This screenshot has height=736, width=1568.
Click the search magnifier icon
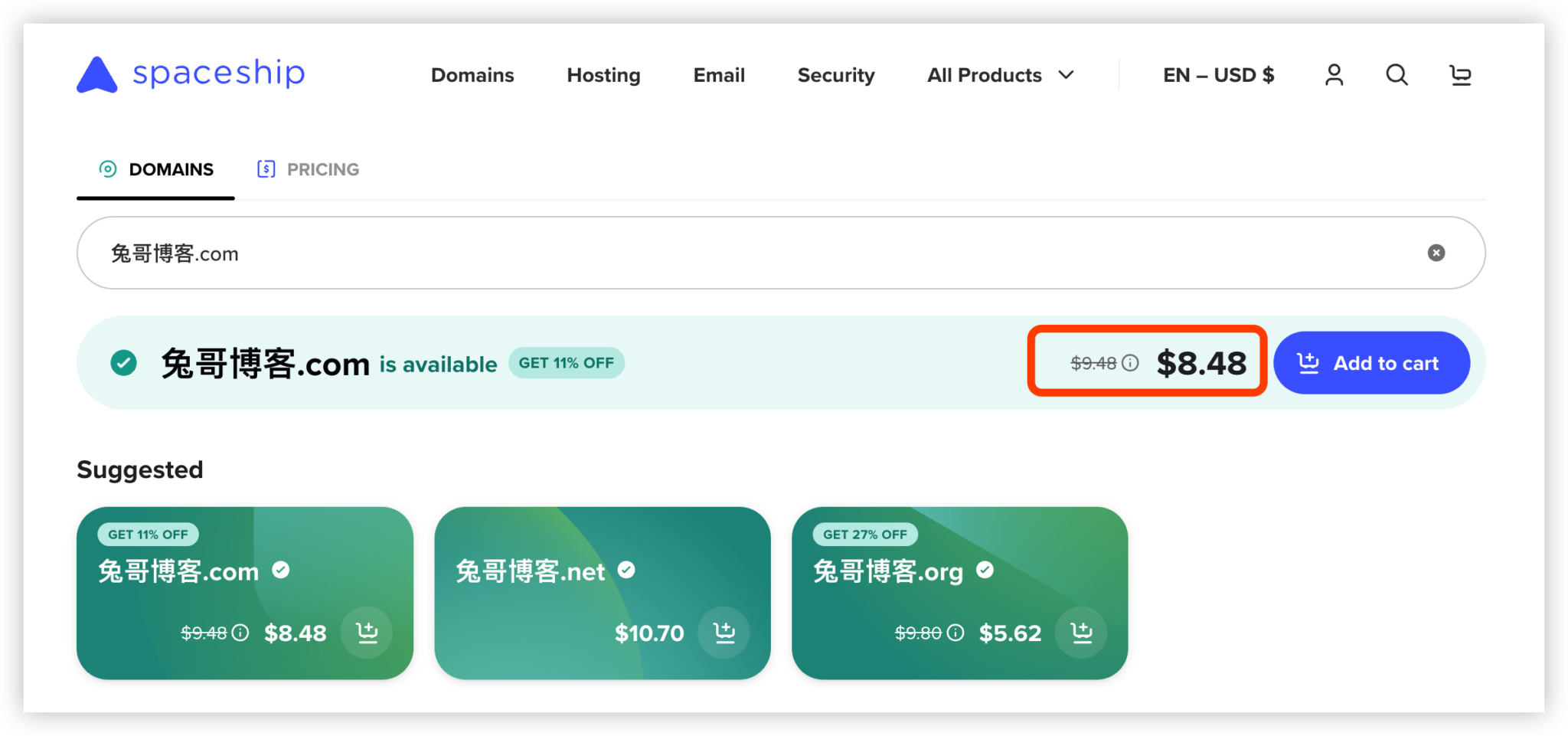(1396, 75)
